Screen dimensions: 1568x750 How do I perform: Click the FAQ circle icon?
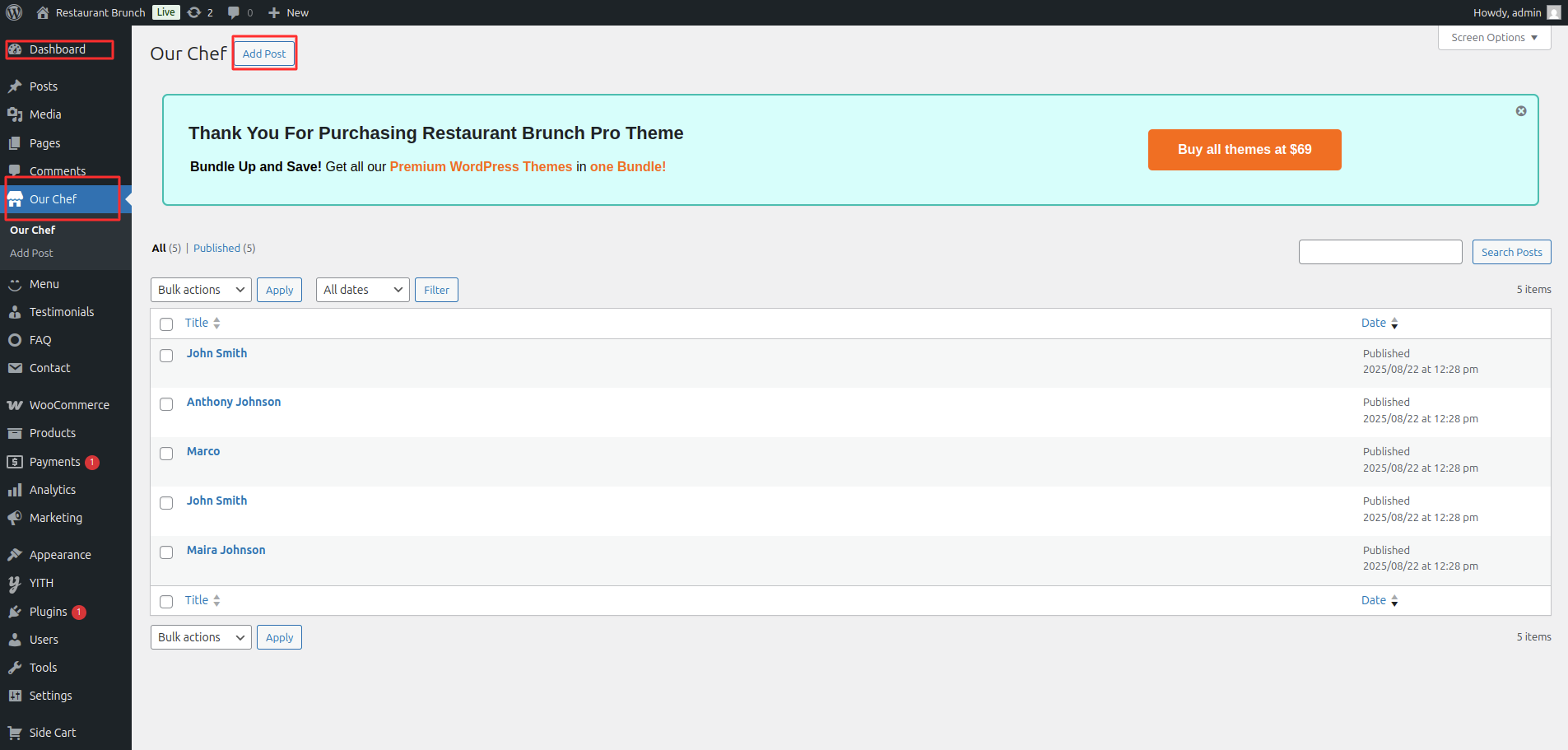tap(15, 340)
